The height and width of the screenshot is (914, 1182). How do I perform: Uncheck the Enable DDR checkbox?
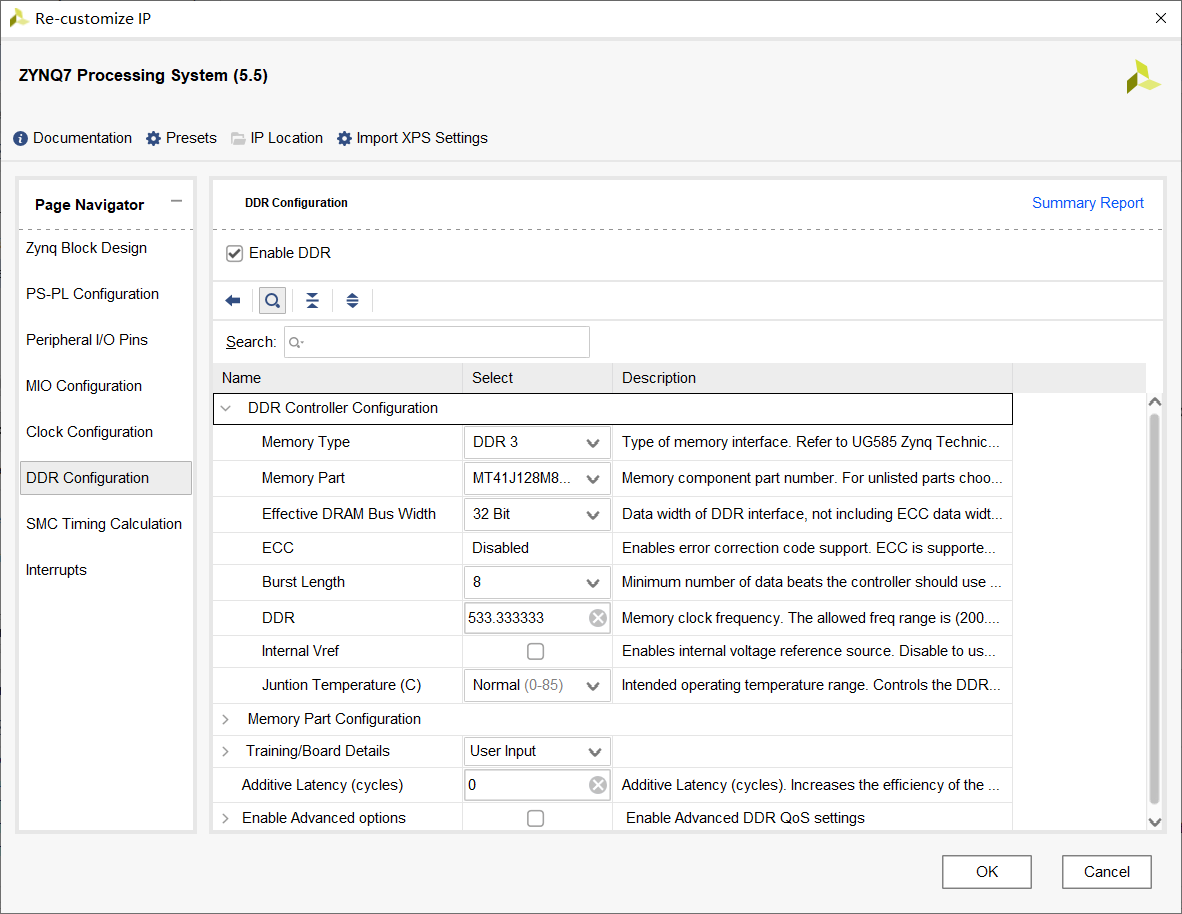[235, 254]
